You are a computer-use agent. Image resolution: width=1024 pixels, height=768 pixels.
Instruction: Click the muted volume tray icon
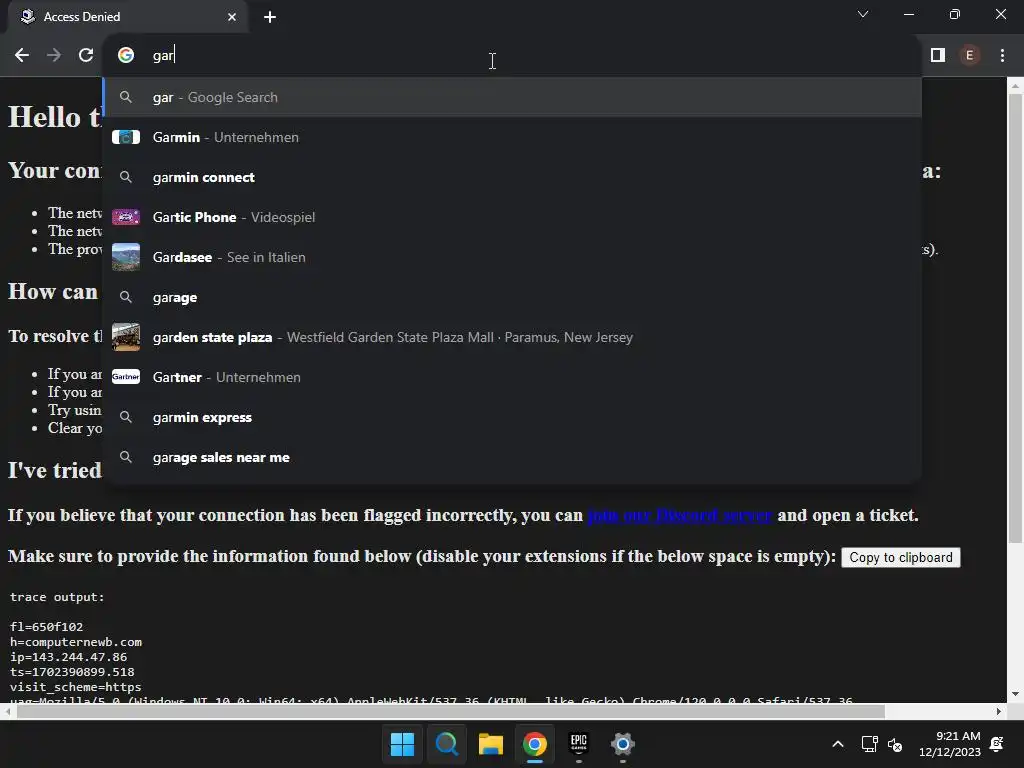click(895, 744)
